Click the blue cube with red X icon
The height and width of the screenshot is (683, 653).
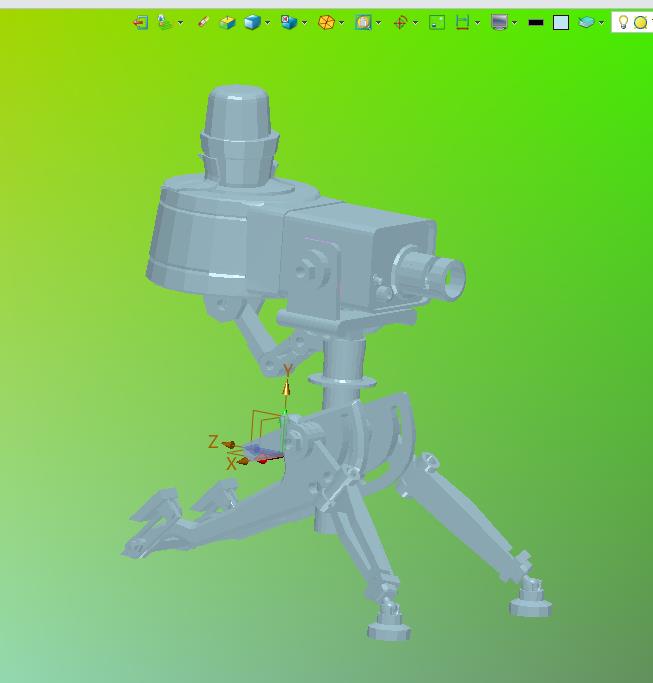click(289, 22)
